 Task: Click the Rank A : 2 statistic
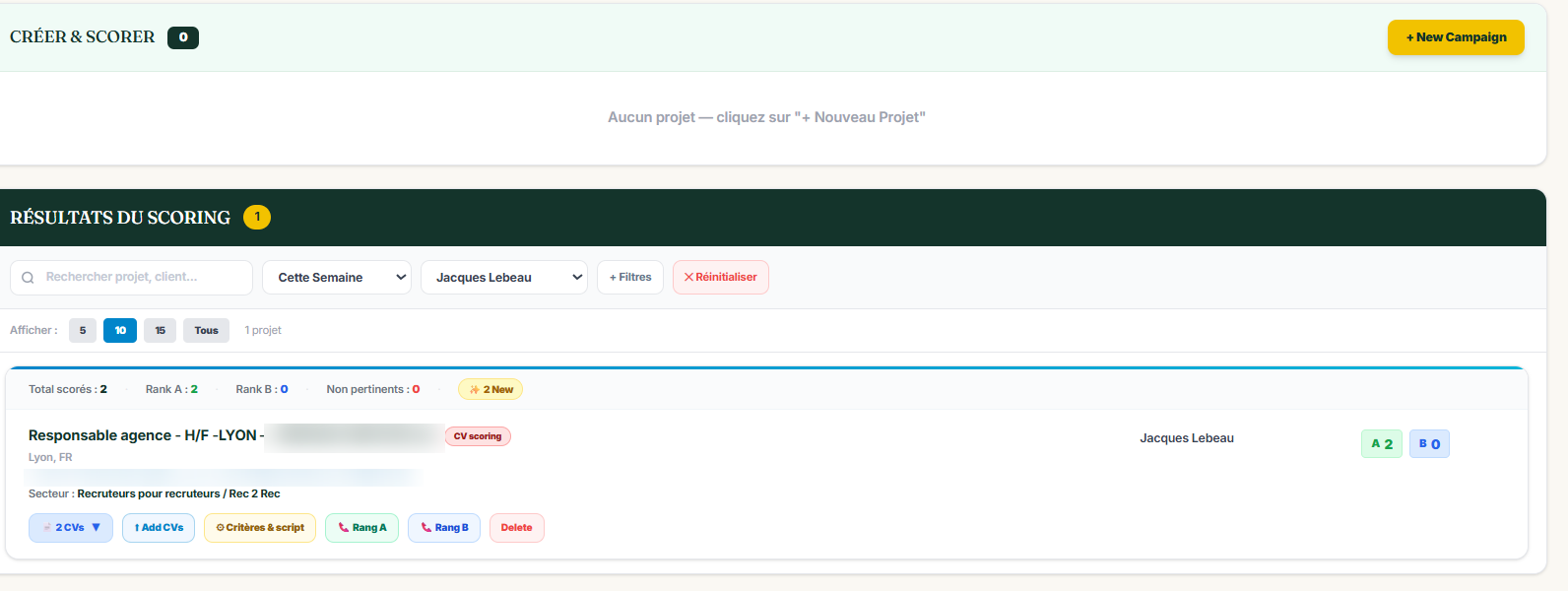pos(171,390)
